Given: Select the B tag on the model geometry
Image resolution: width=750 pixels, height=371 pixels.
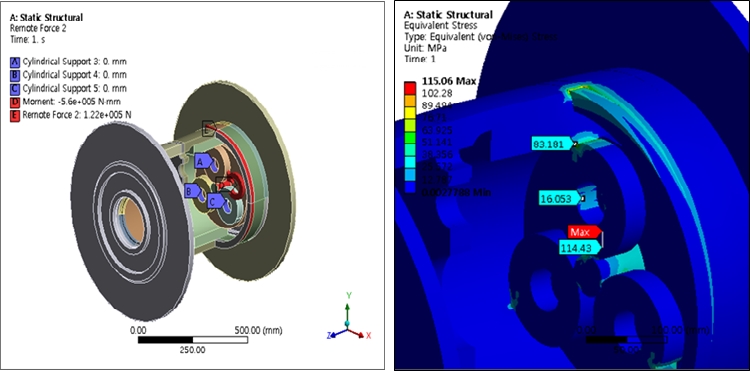Looking at the screenshot, I should (194, 191).
